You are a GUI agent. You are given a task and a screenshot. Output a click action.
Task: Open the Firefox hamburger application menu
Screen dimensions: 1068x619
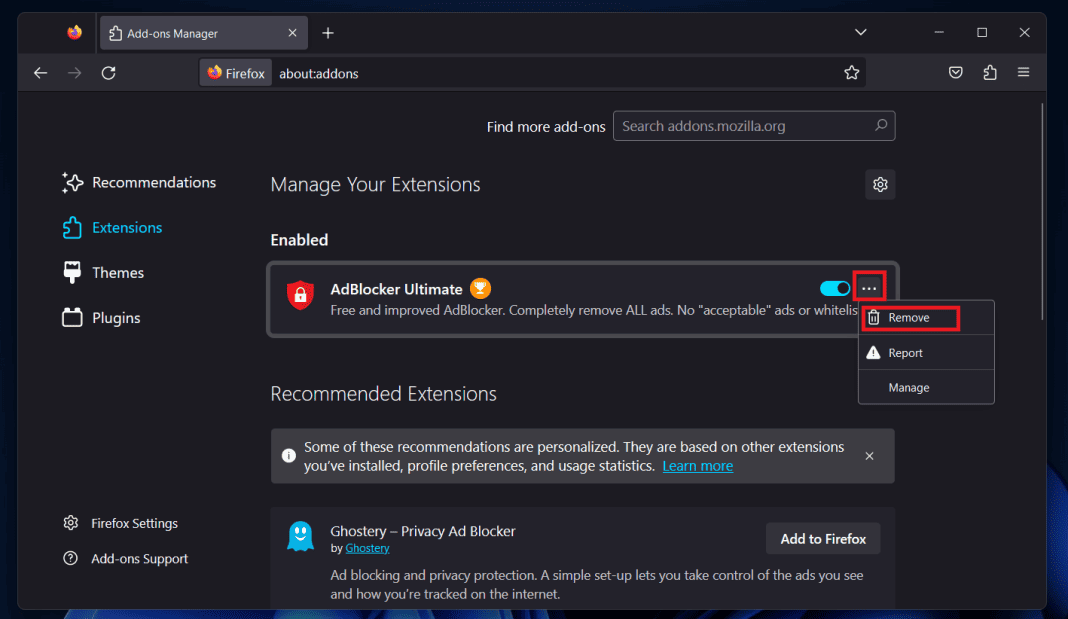[1023, 73]
